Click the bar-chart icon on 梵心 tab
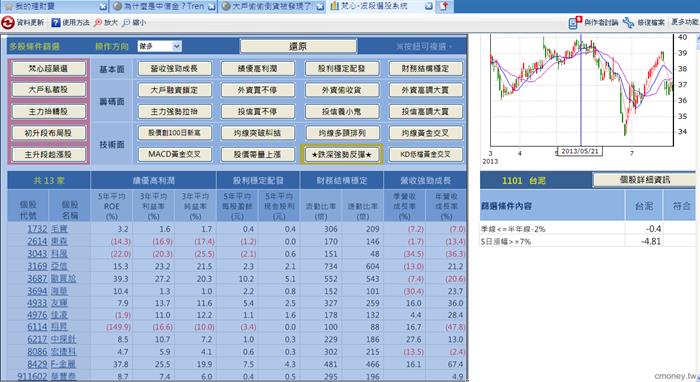This screenshot has height=382, width=700. point(335,6)
